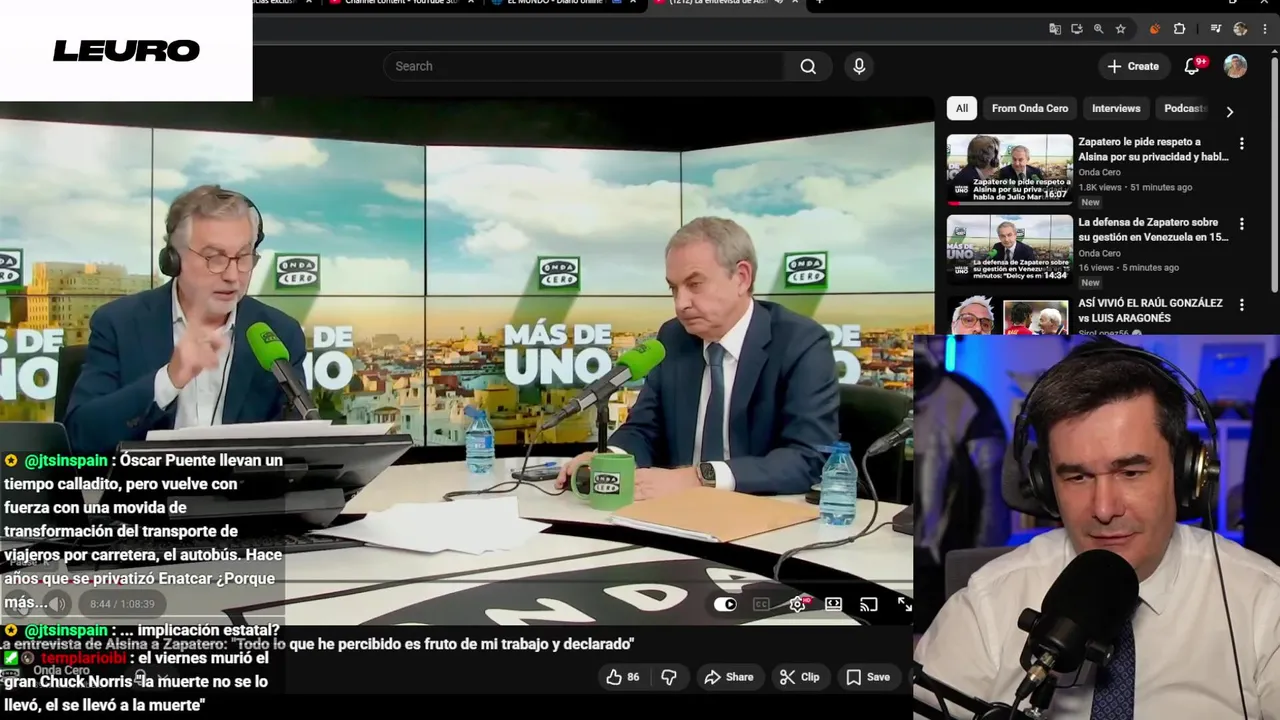This screenshot has width=1280, height=720.
Task: Open thumbnail of Zapatero le pide respeto video
Action: (1010, 169)
